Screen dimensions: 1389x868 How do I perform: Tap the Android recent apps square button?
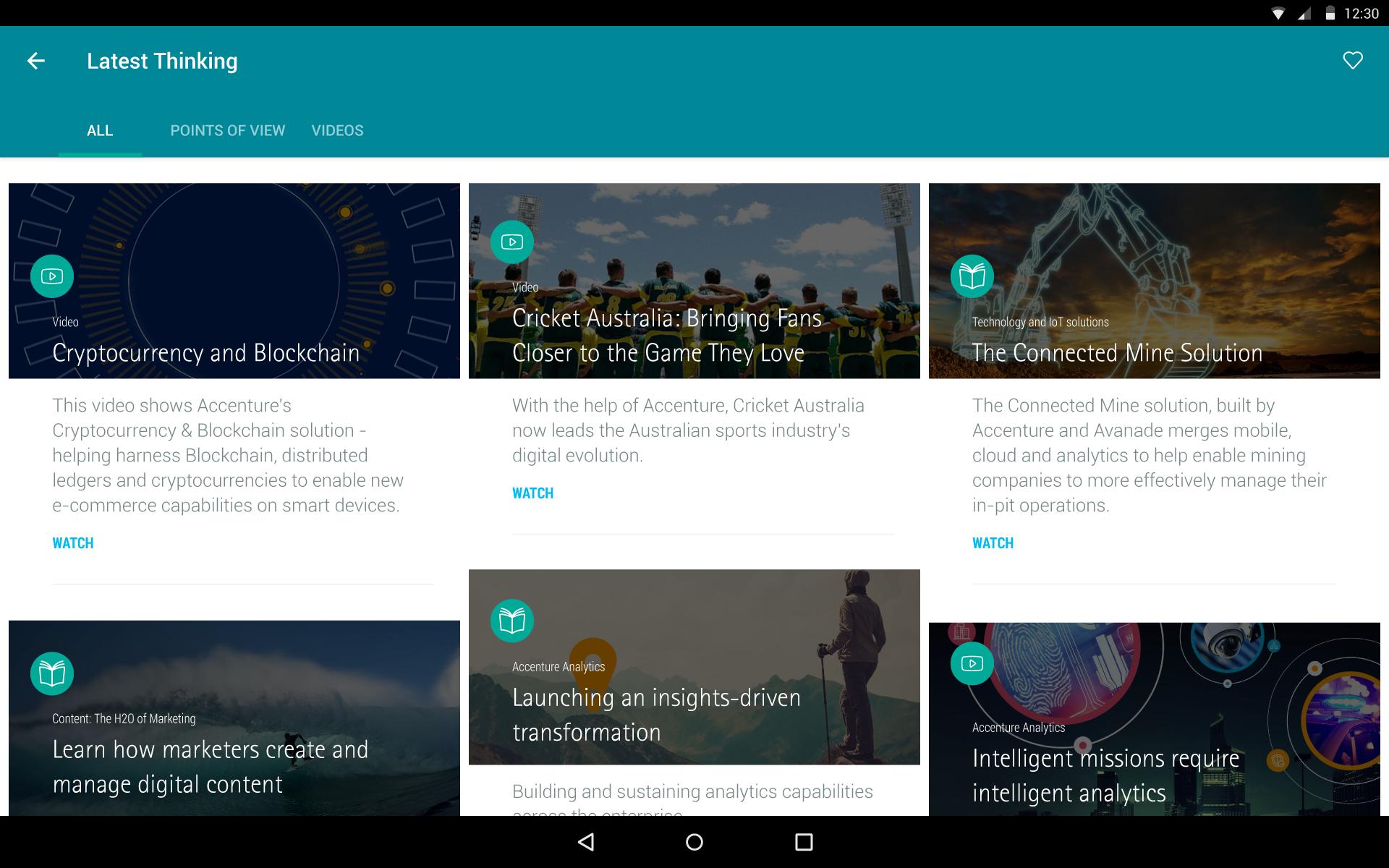pos(804,842)
